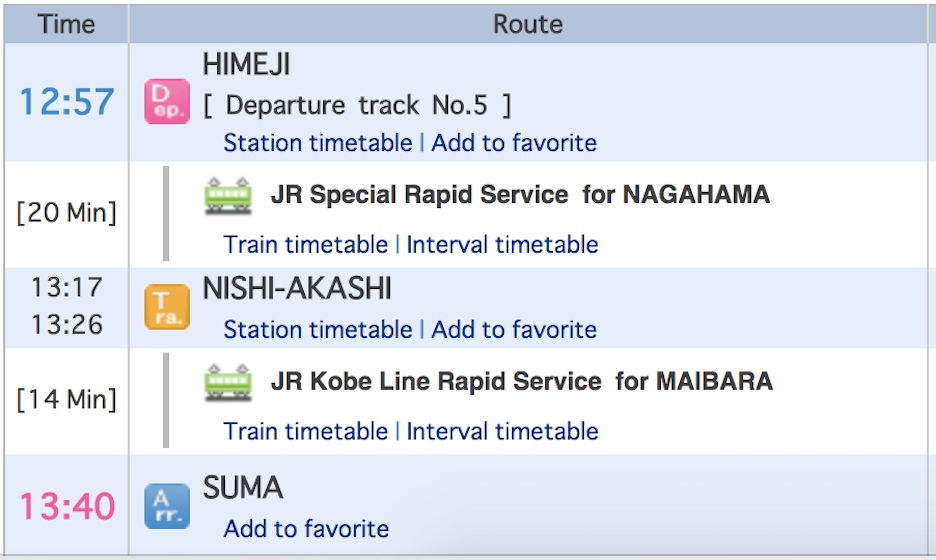
Task: Click the orange Tra. transfer icon
Action: point(166,307)
